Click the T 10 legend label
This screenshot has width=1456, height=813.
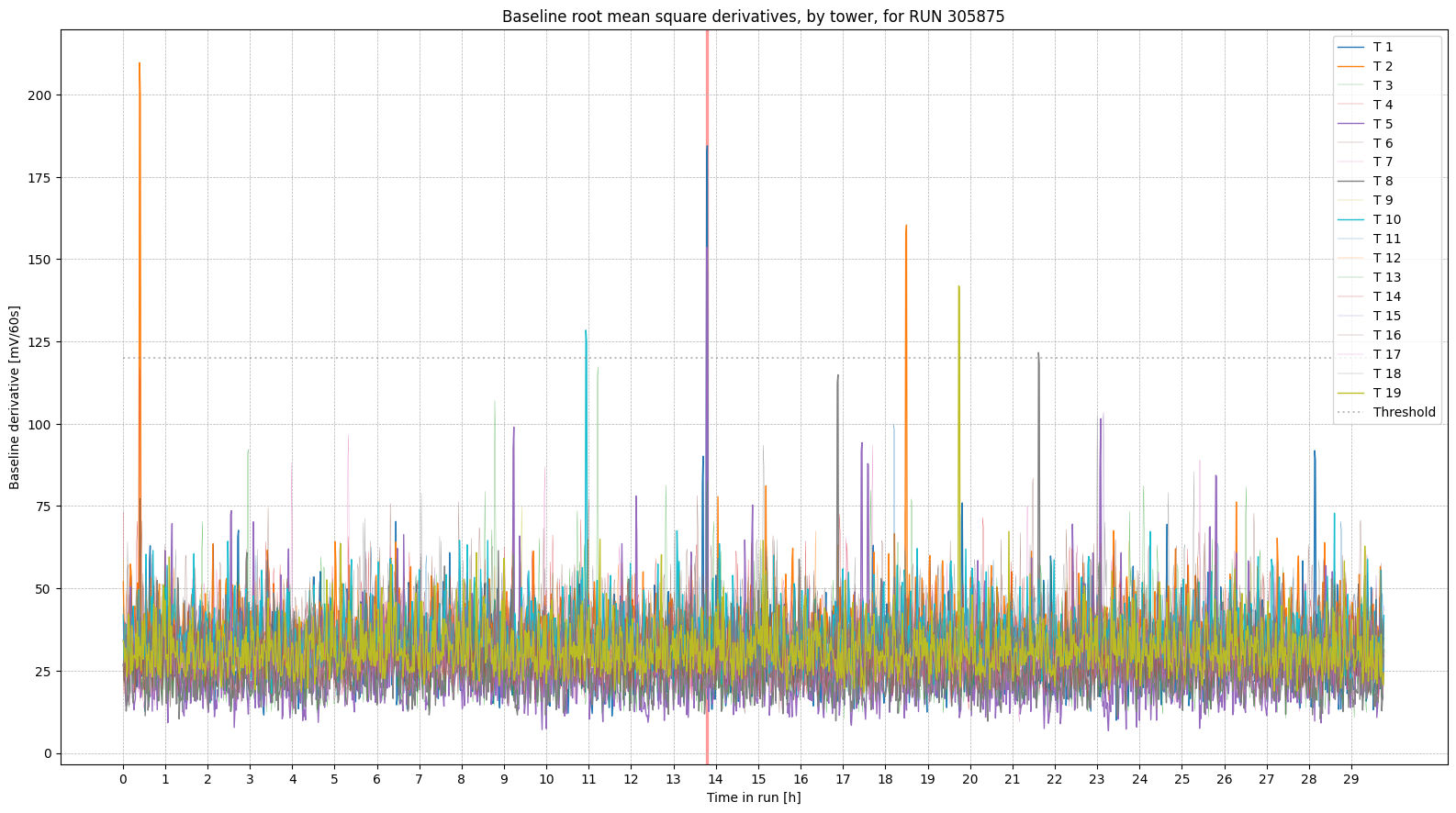tap(1386, 220)
